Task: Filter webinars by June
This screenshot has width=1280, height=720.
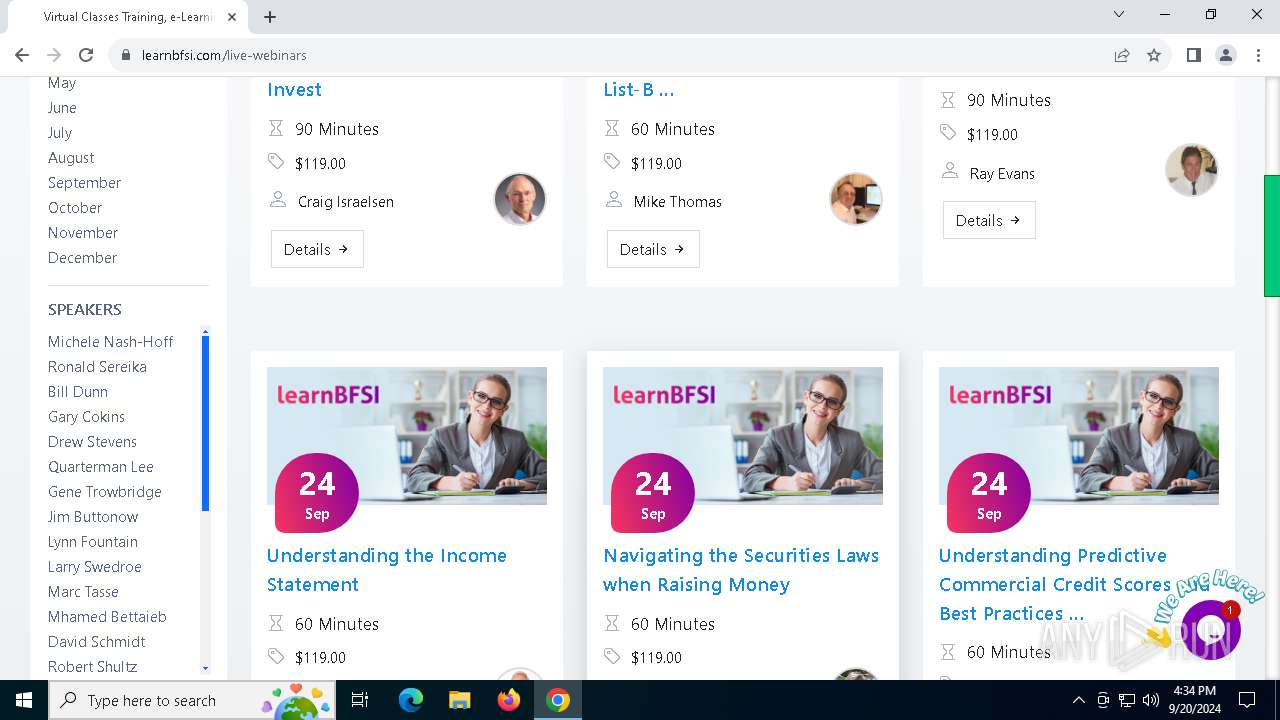Action: point(62,108)
